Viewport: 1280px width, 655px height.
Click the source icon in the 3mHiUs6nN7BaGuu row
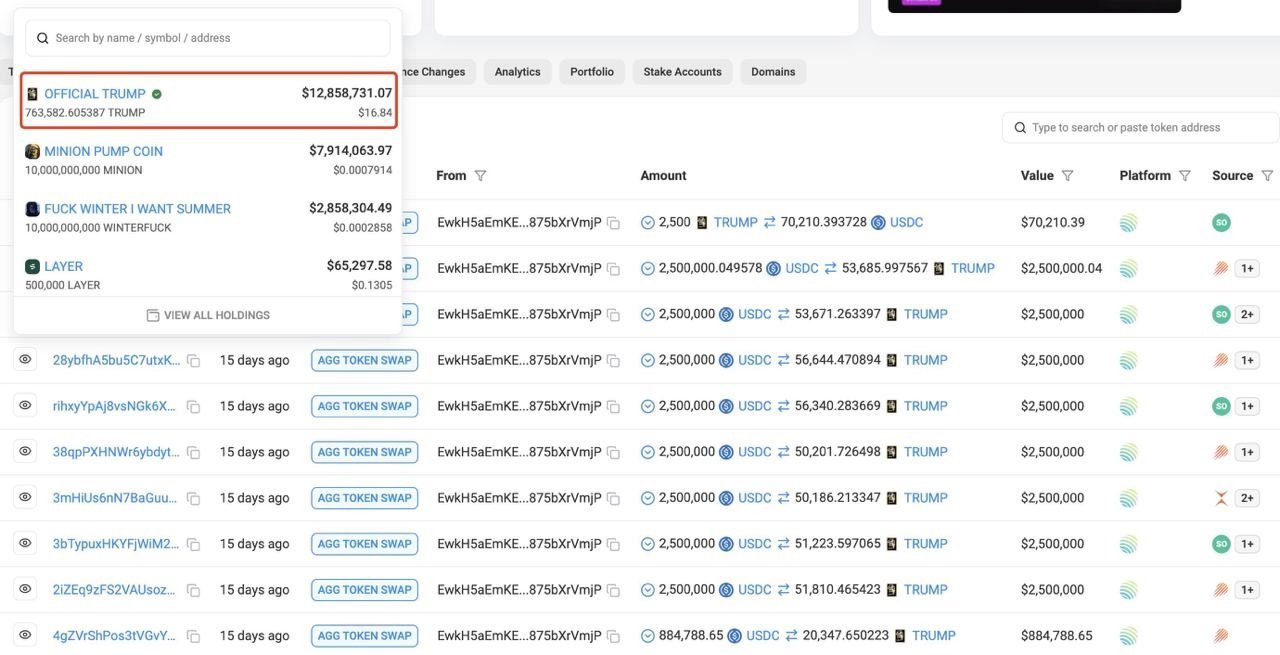[1220, 498]
